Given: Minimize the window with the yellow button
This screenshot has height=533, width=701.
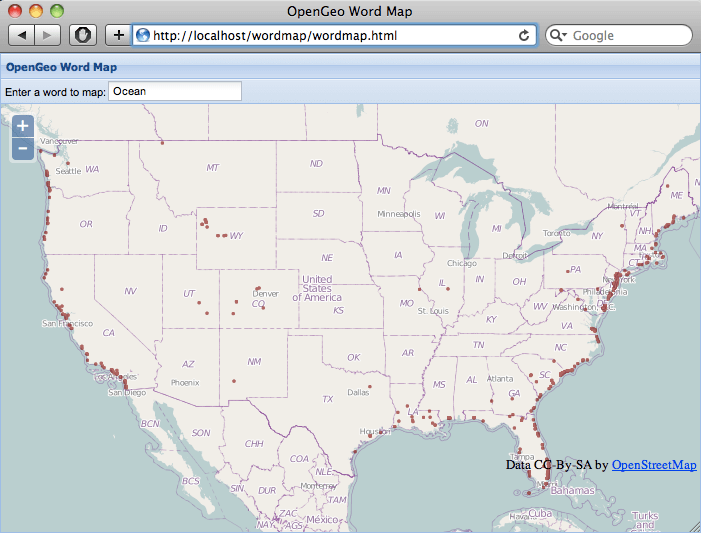Looking at the screenshot, I should [x=36, y=11].
